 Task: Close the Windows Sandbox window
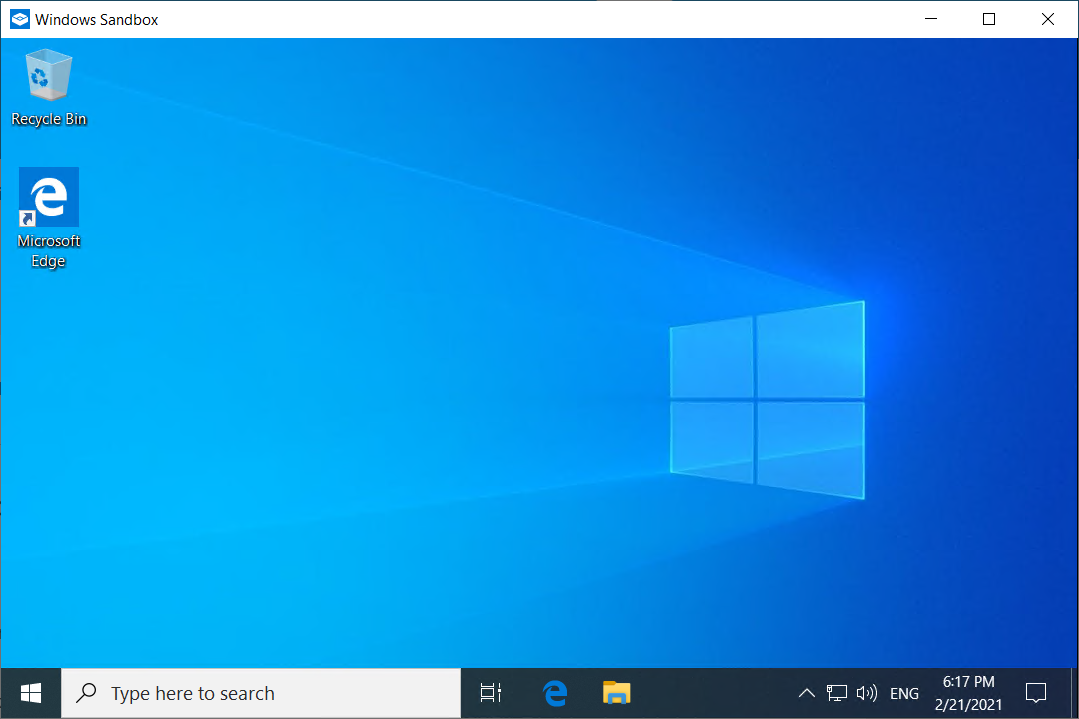1047,18
